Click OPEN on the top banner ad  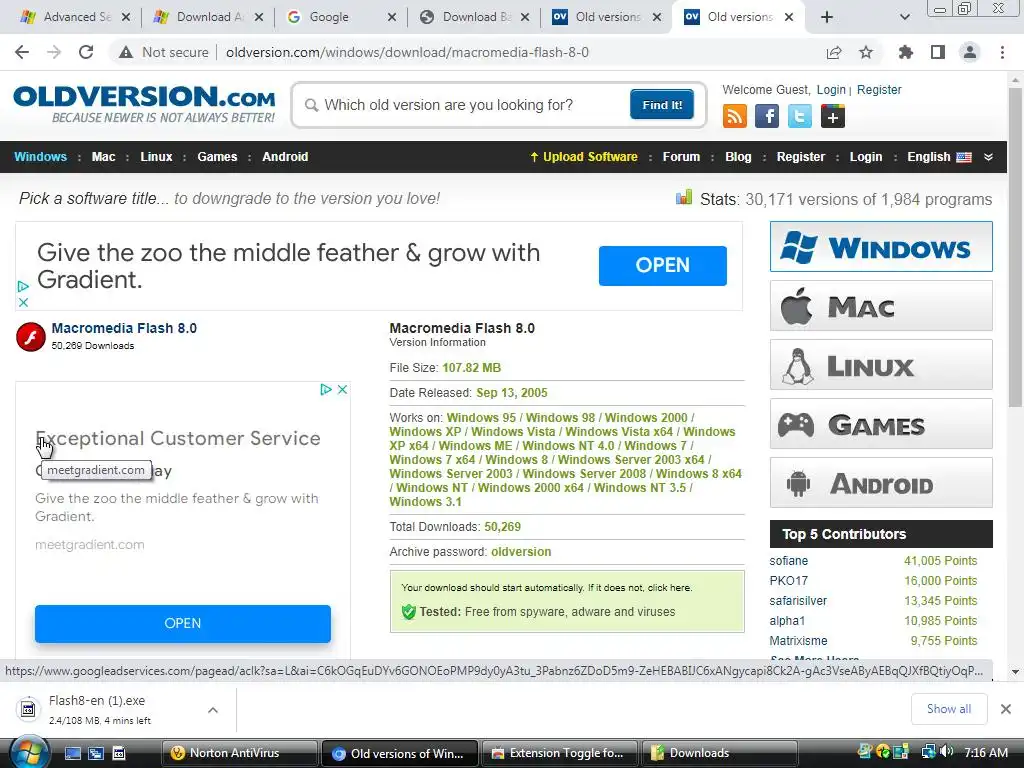pyautogui.click(x=662, y=265)
